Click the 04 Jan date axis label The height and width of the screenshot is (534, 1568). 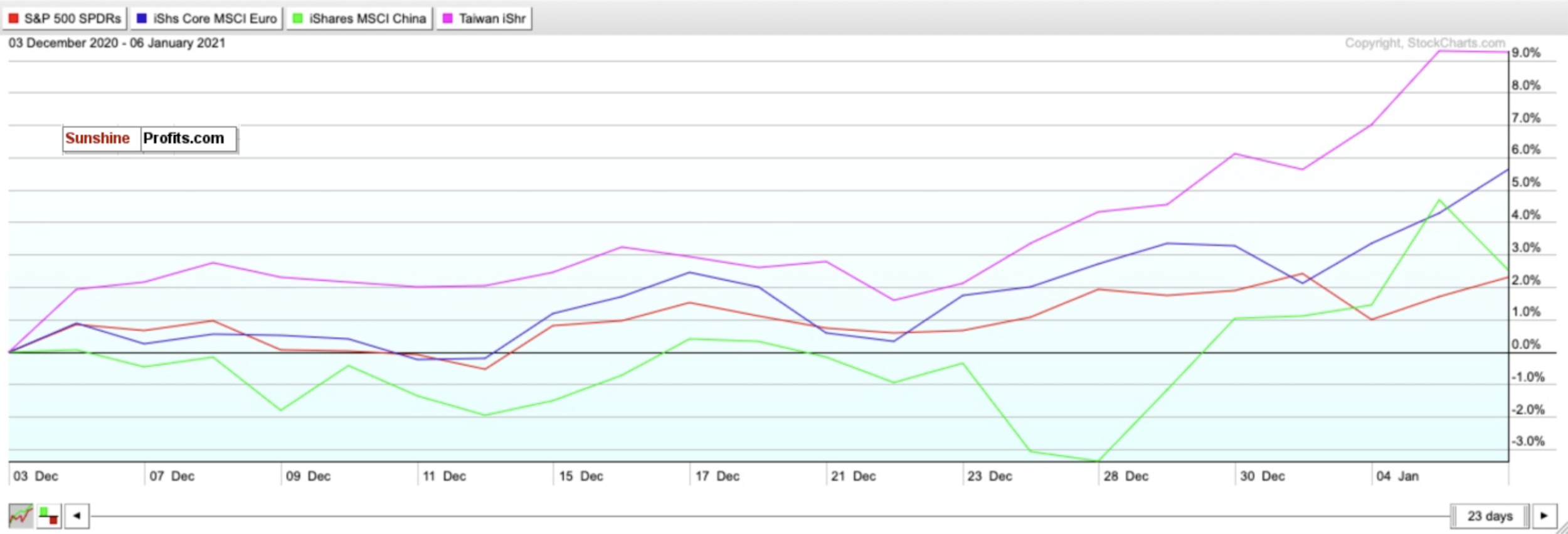tap(1397, 476)
